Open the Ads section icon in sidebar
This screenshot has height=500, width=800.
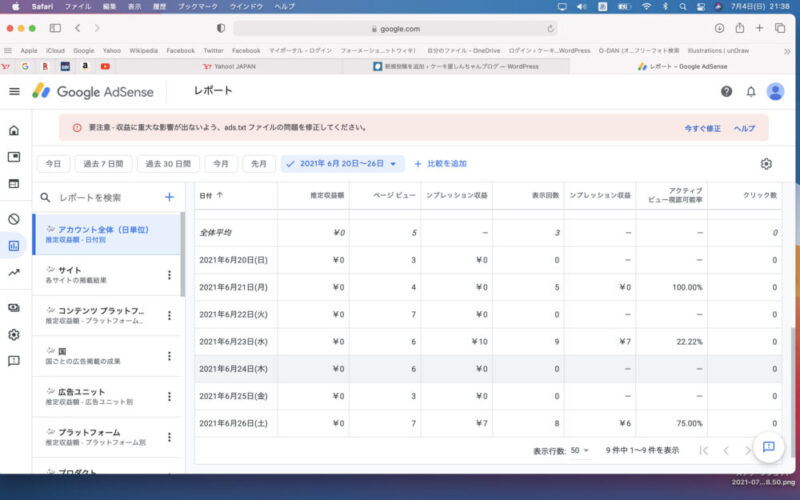[x=14, y=157]
